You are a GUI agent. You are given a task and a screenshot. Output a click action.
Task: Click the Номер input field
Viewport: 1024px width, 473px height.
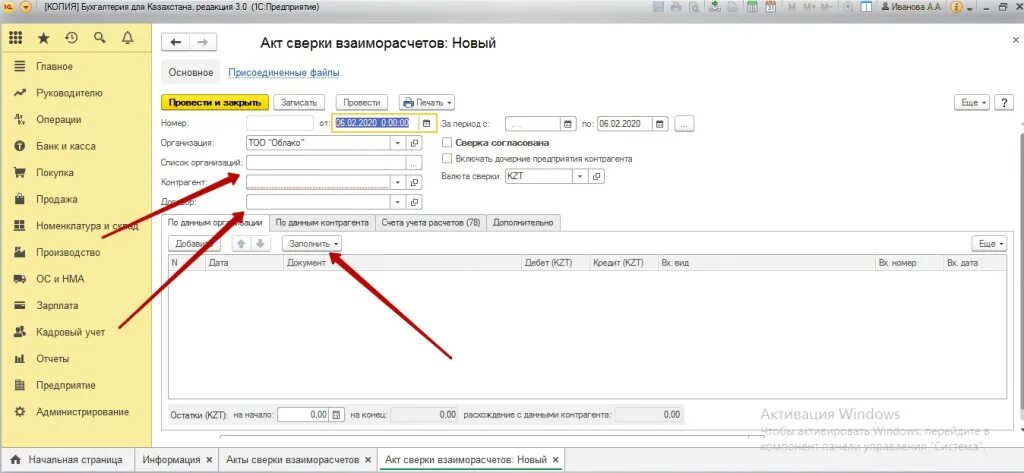tap(280, 123)
